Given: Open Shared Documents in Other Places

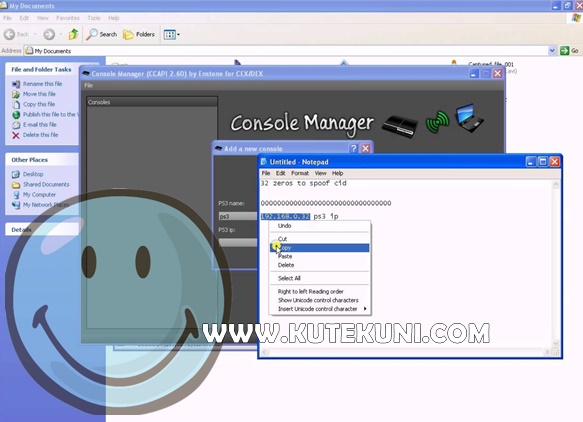Looking at the screenshot, I should pyautogui.click(x=46, y=184).
